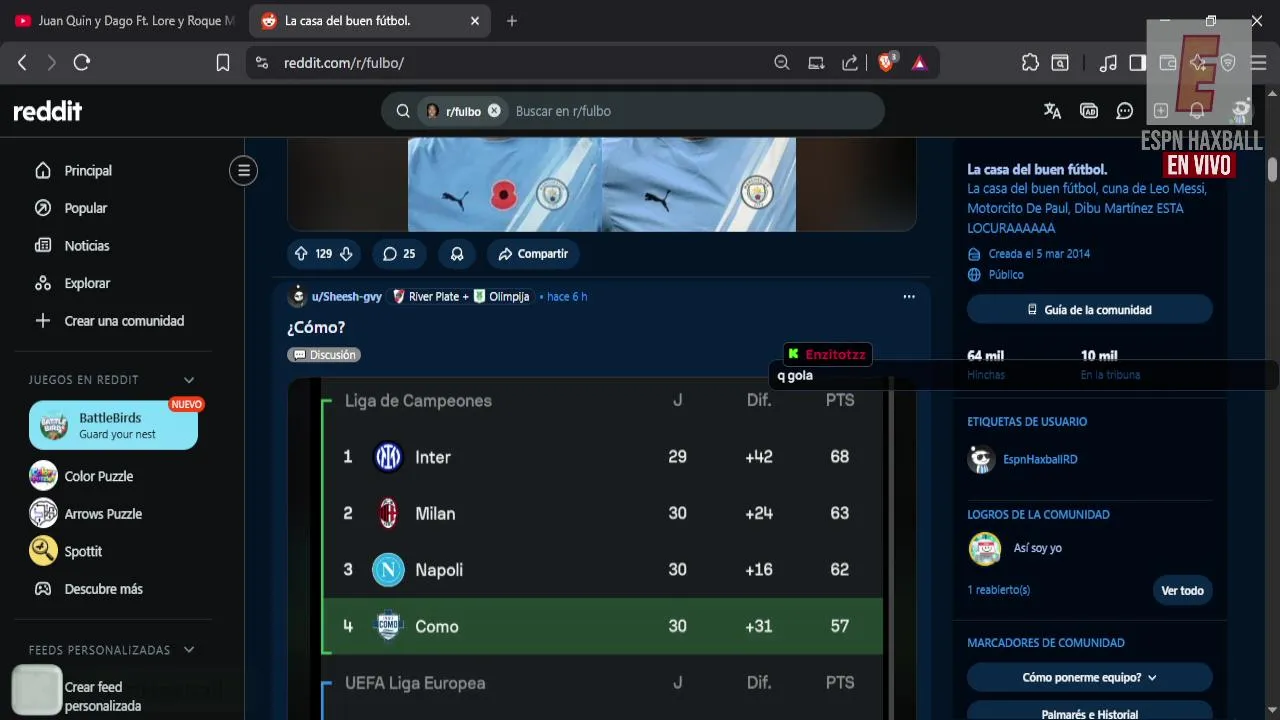Reload the current page

(x=82, y=63)
